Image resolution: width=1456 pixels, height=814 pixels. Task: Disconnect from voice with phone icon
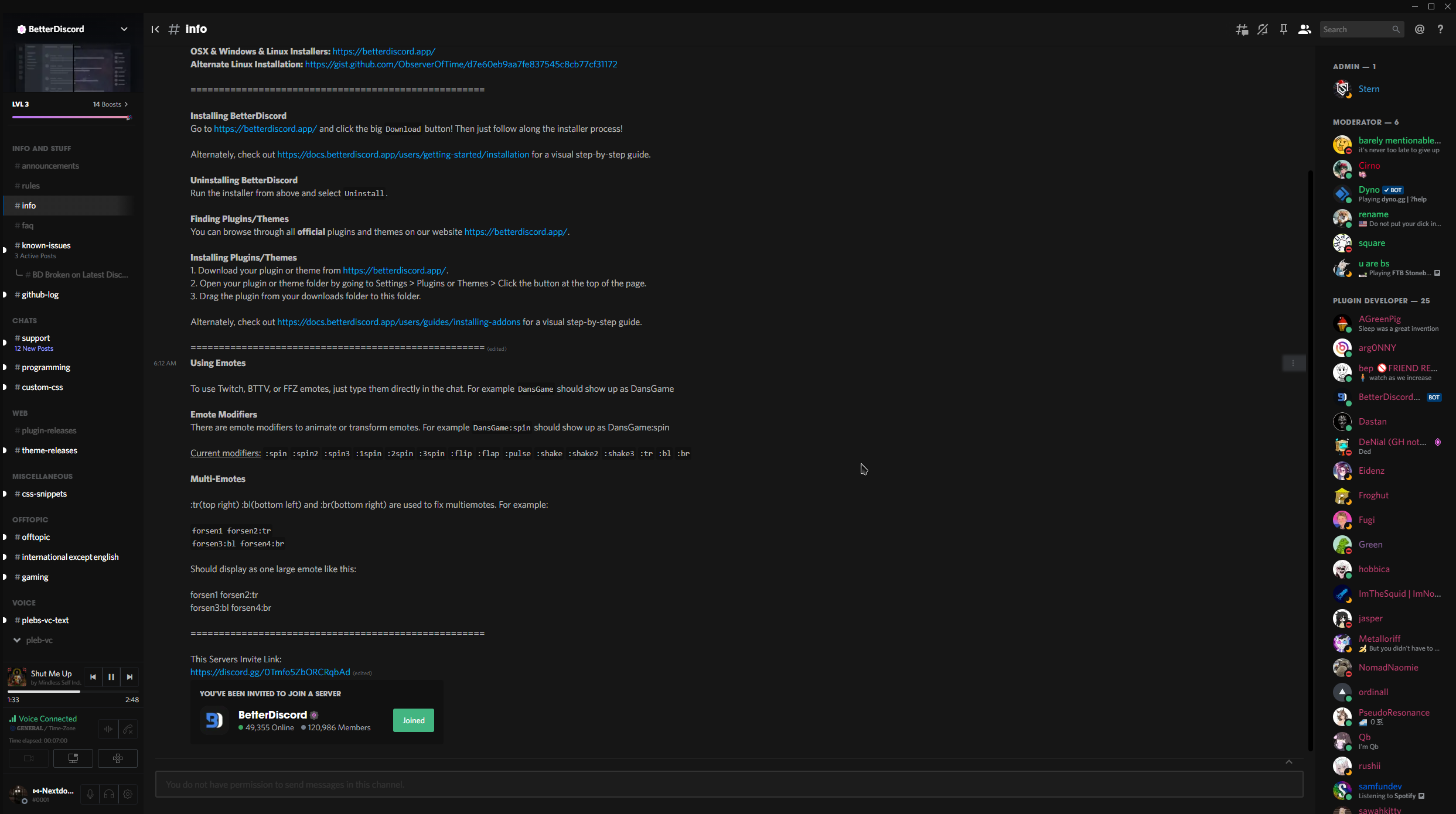click(128, 729)
